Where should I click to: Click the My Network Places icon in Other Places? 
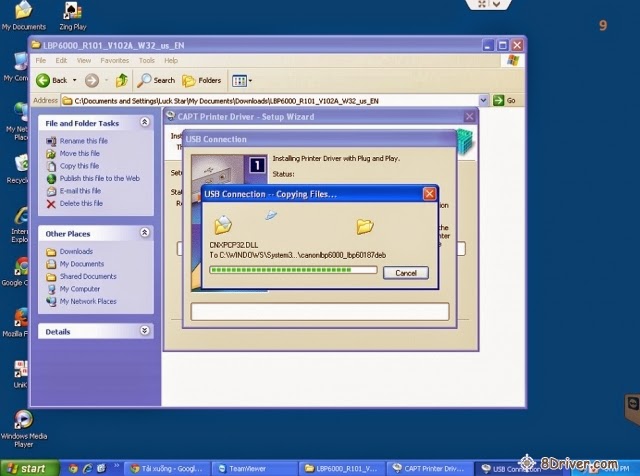[x=51, y=302]
